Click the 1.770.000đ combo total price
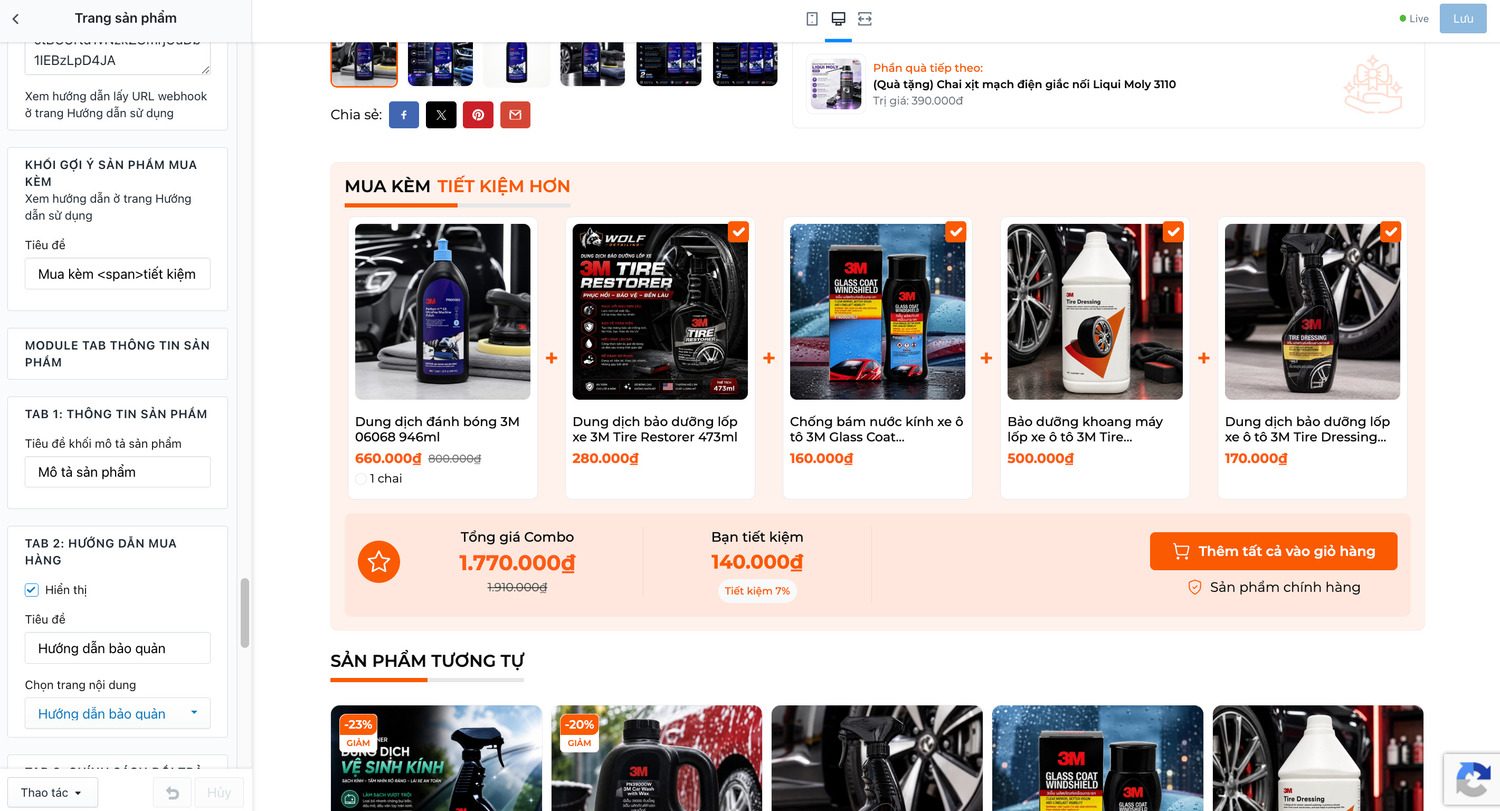This screenshot has height=811, width=1500. pyautogui.click(x=517, y=563)
